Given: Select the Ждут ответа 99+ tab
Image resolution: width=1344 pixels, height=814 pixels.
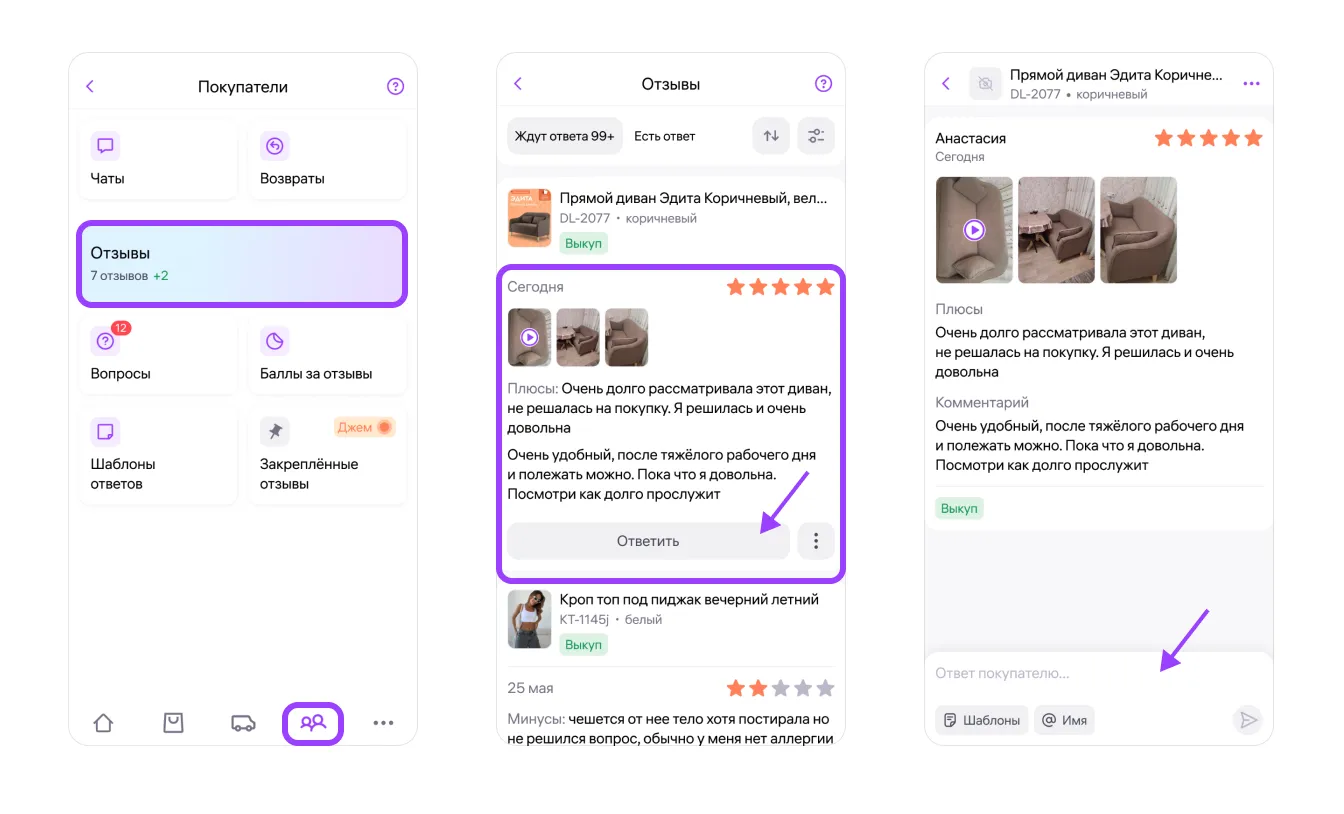Looking at the screenshot, I should [x=564, y=136].
